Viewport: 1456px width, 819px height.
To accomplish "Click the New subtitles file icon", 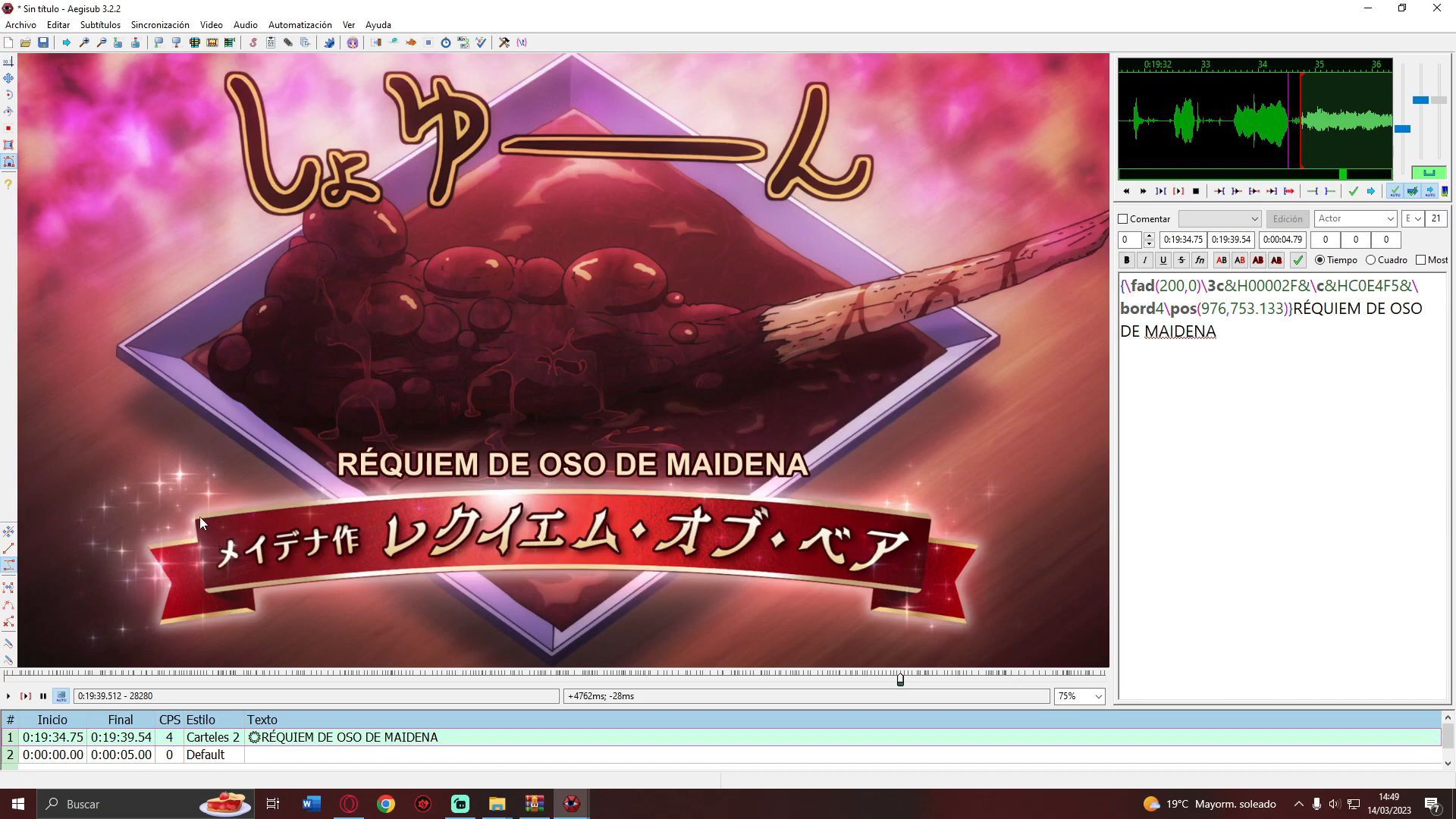I will (8, 42).
